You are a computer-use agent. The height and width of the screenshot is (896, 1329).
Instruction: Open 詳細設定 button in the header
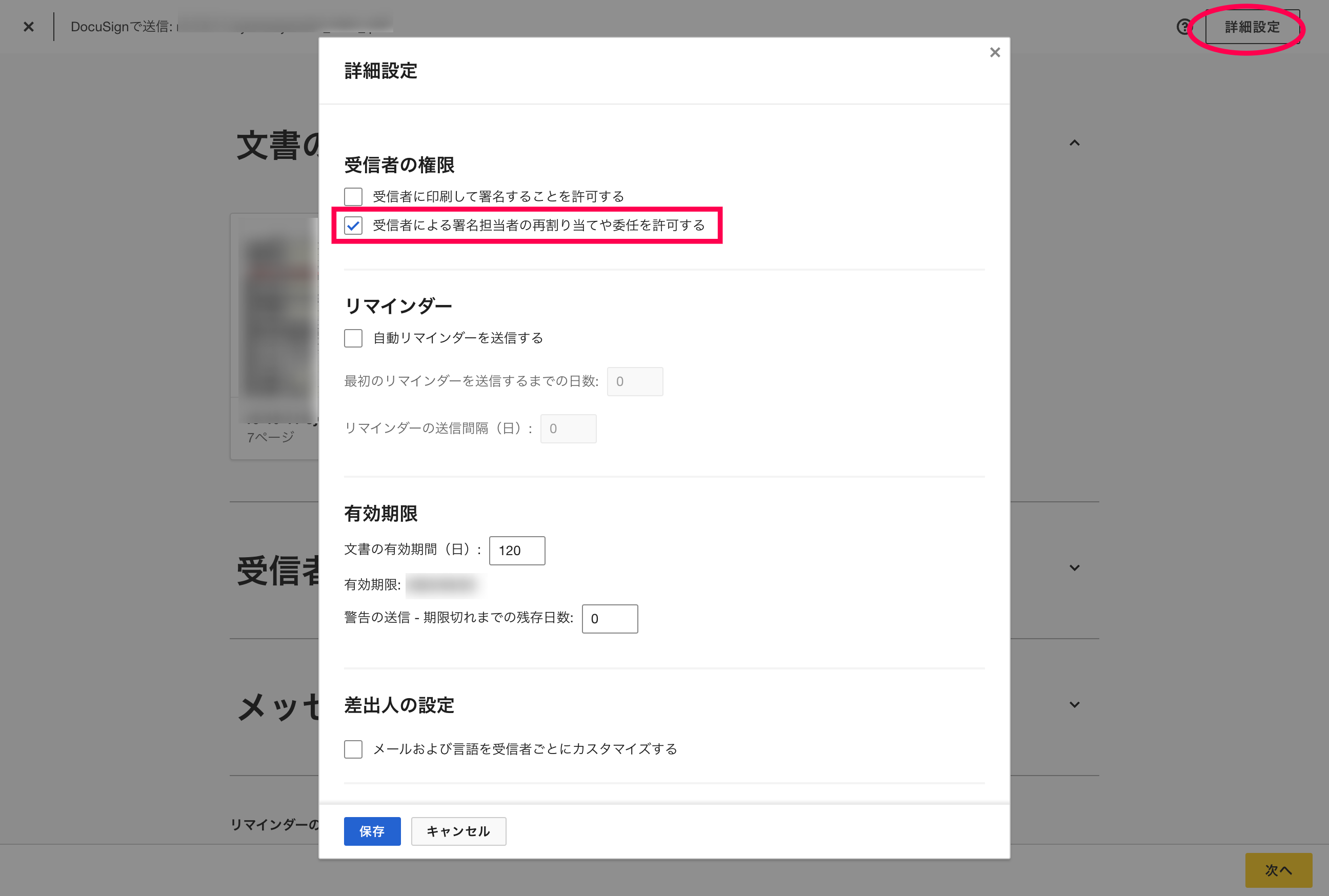[x=1252, y=27]
